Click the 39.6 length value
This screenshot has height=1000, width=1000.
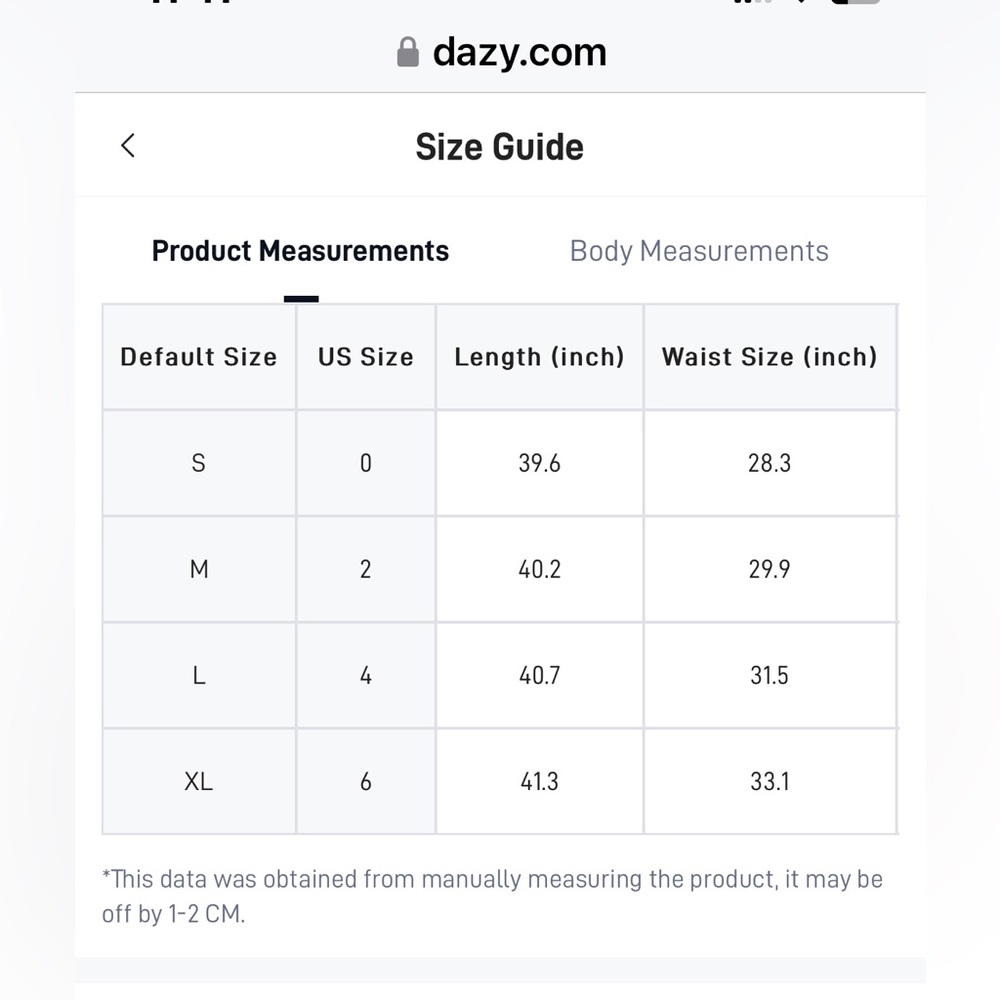540,463
